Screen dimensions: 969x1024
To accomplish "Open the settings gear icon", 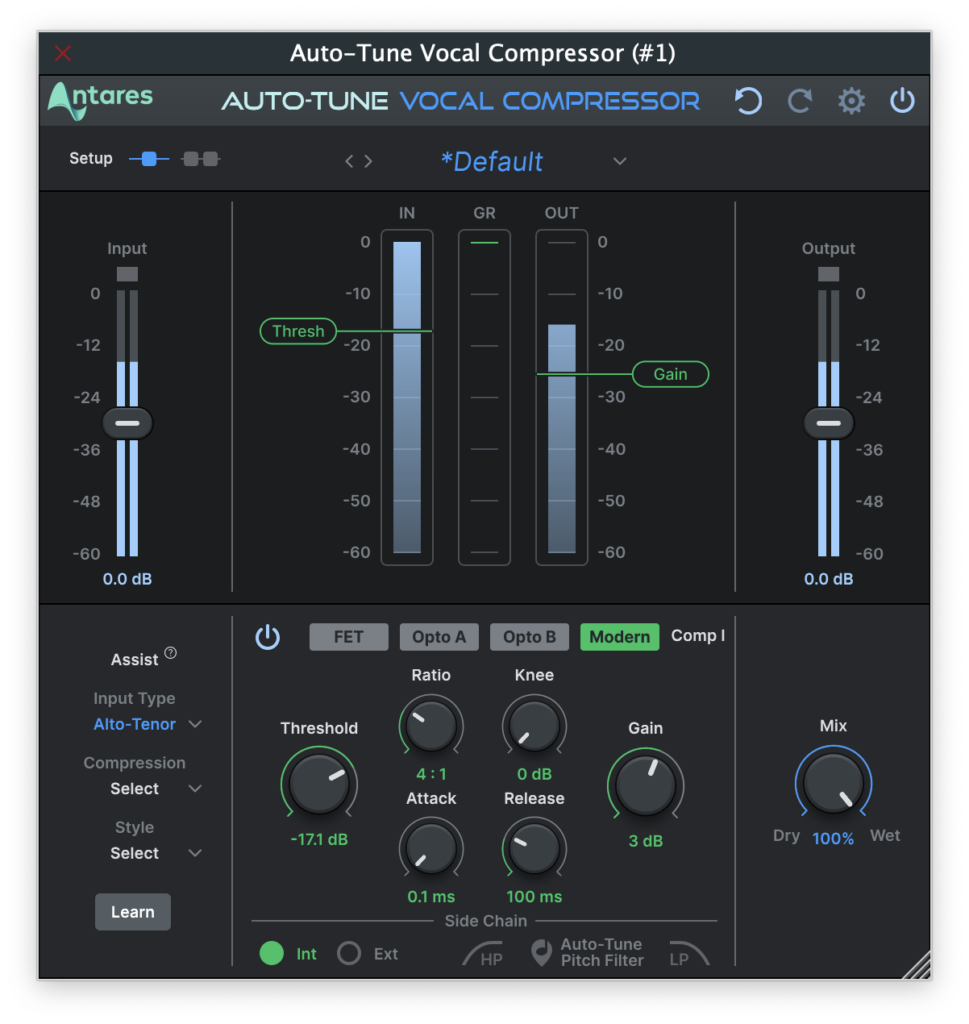I will (851, 101).
